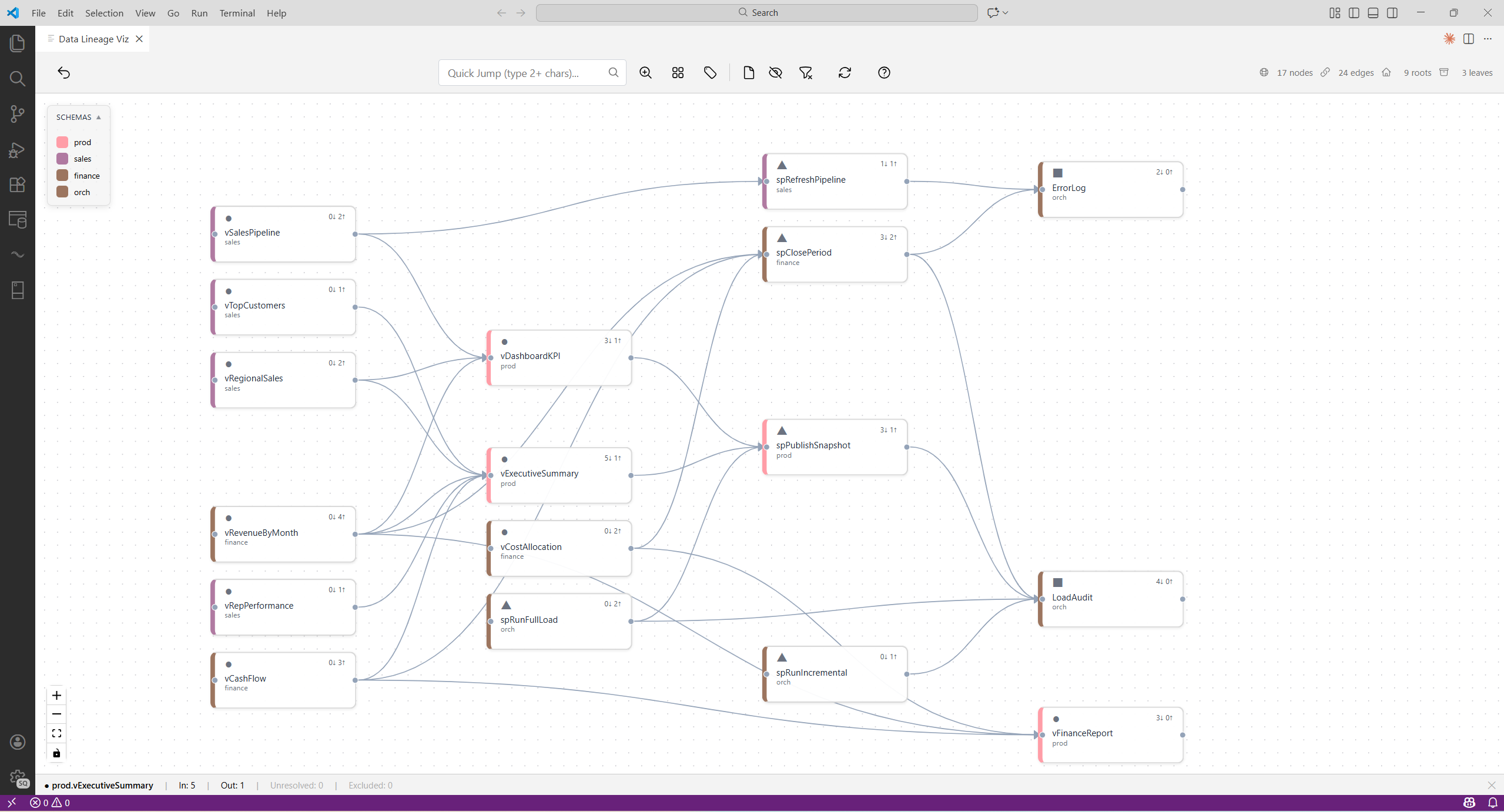Open the Explorer view in activity bar
The width and height of the screenshot is (1504, 812).
coord(18,43)
